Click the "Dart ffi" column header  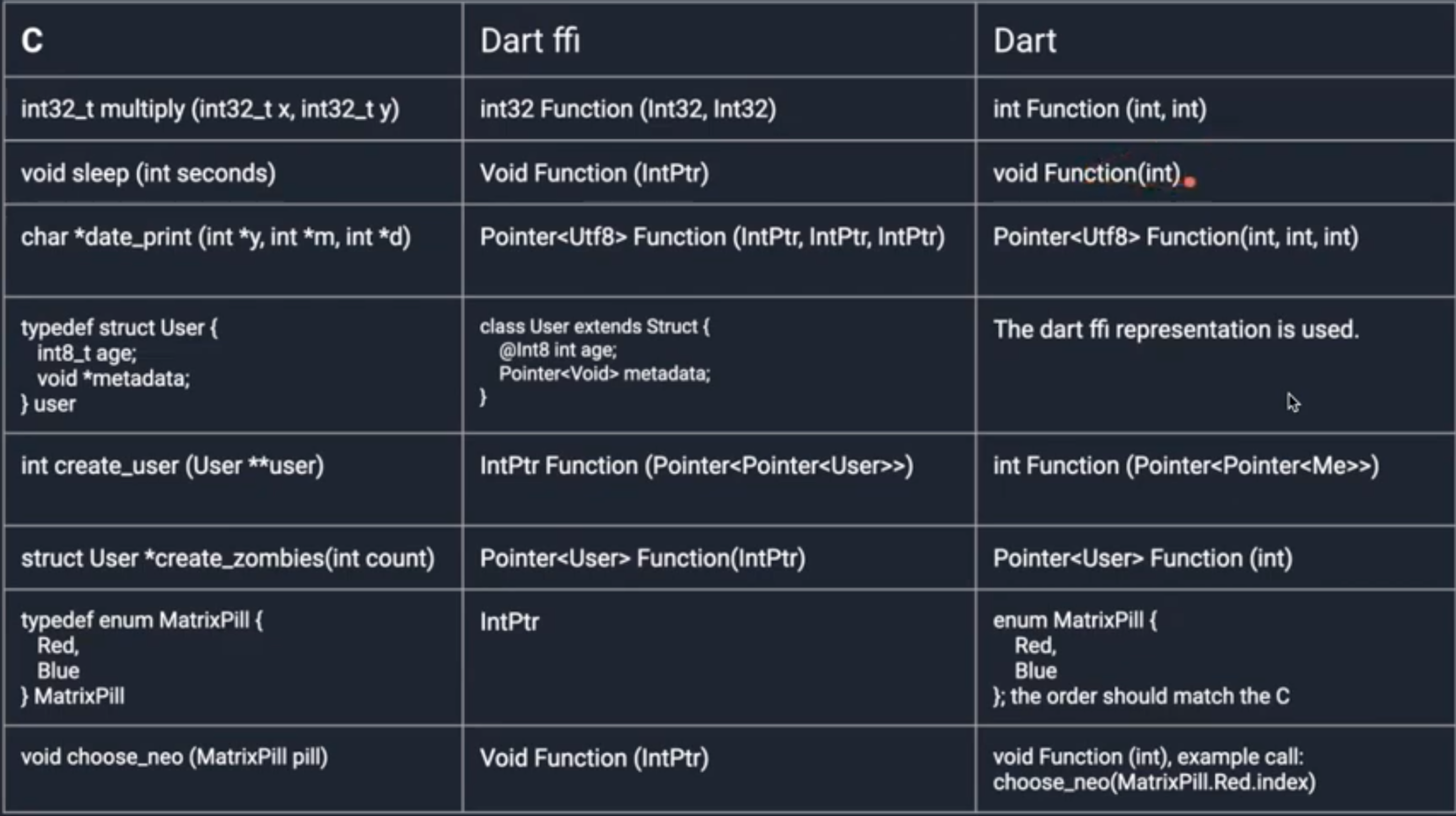(529, 41)
